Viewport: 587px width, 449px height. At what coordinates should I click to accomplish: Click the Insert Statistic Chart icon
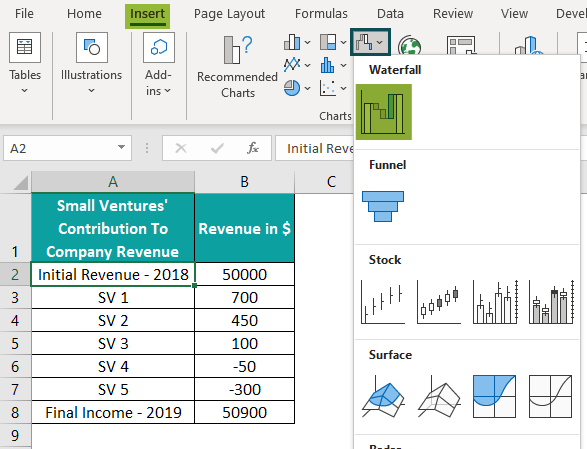tap(328, 65)
